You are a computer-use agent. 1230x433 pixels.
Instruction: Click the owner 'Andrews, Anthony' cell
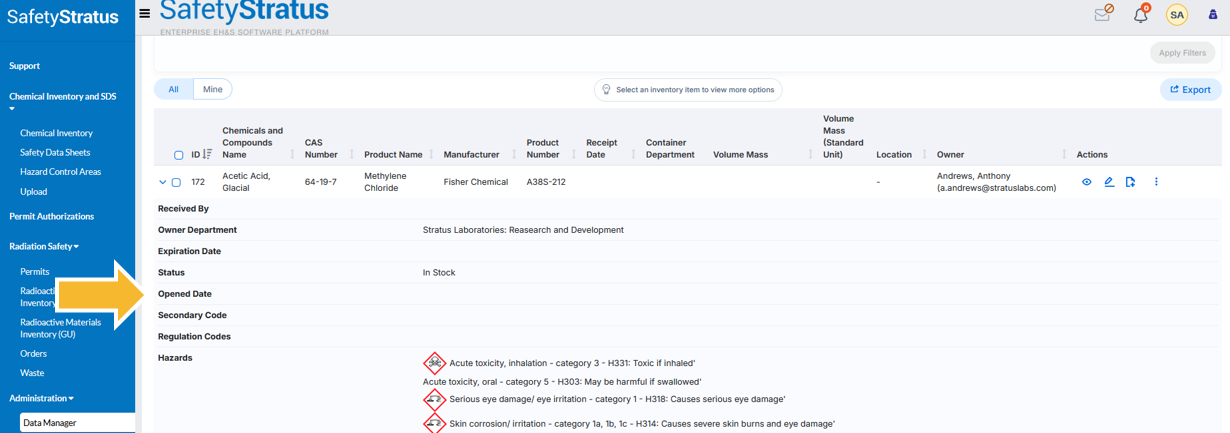coord(996,182)
